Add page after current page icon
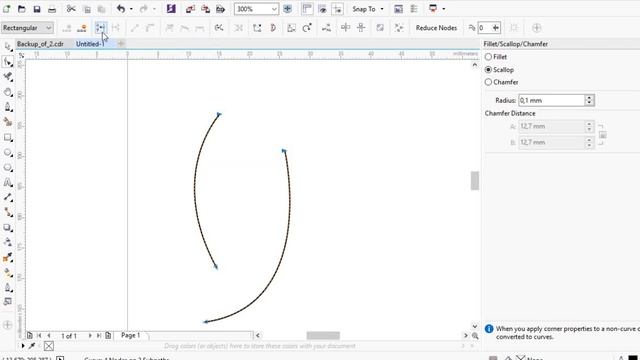Viewport: 640px width, 360px height. pos(108,336)
